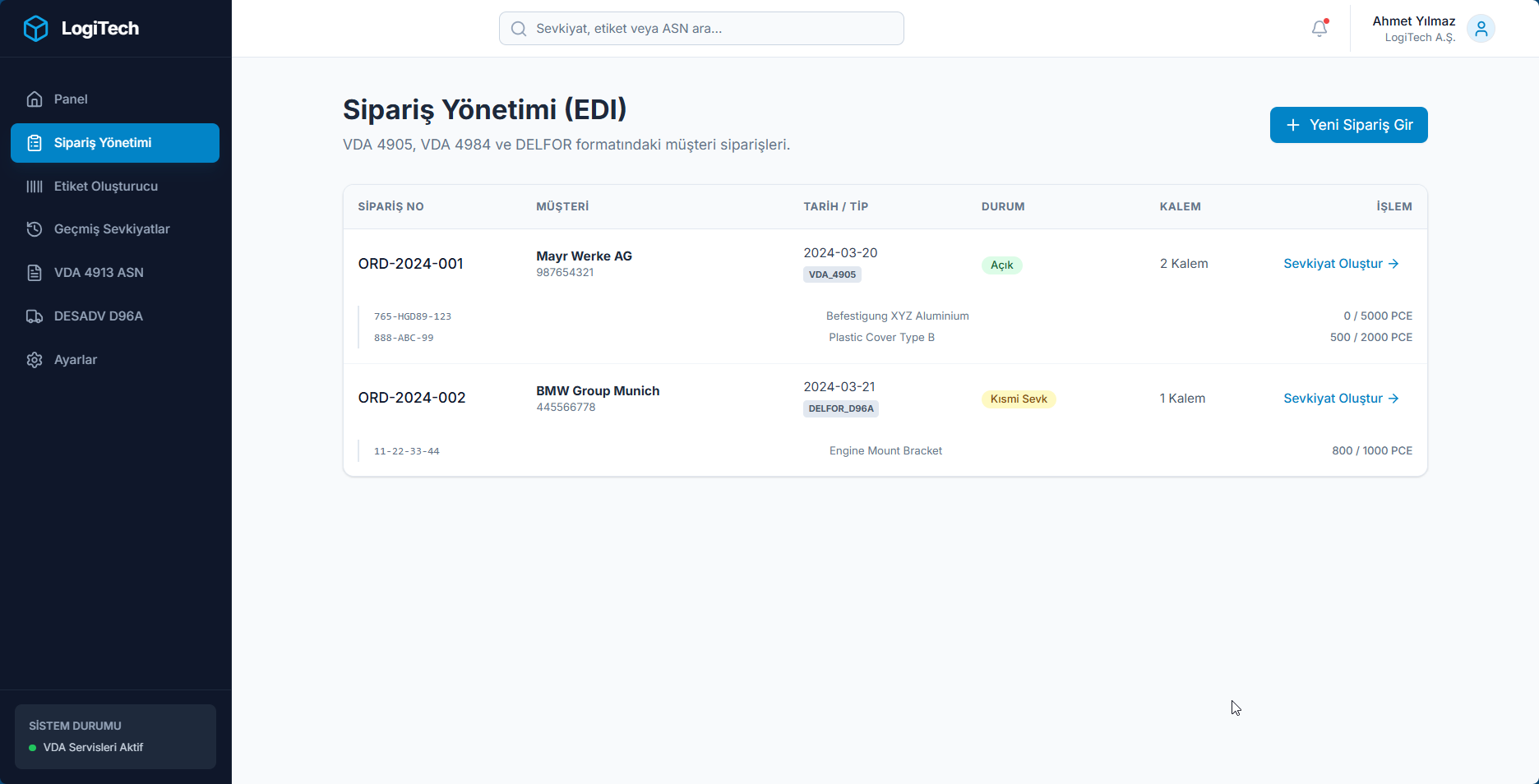Open notifications via the bell icon

point(1319,29)
